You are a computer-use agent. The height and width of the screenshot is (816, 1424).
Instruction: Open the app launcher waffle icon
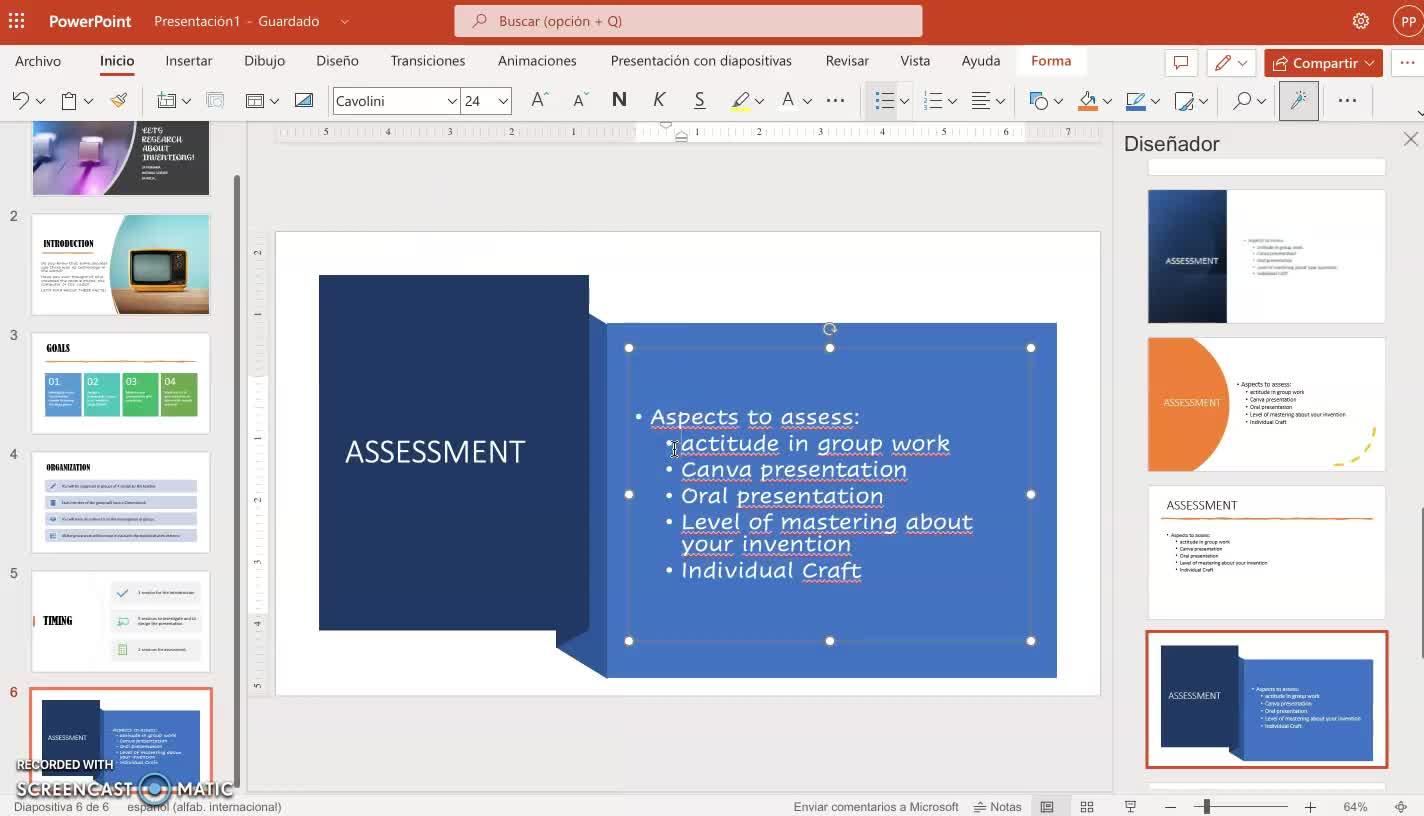16,21
